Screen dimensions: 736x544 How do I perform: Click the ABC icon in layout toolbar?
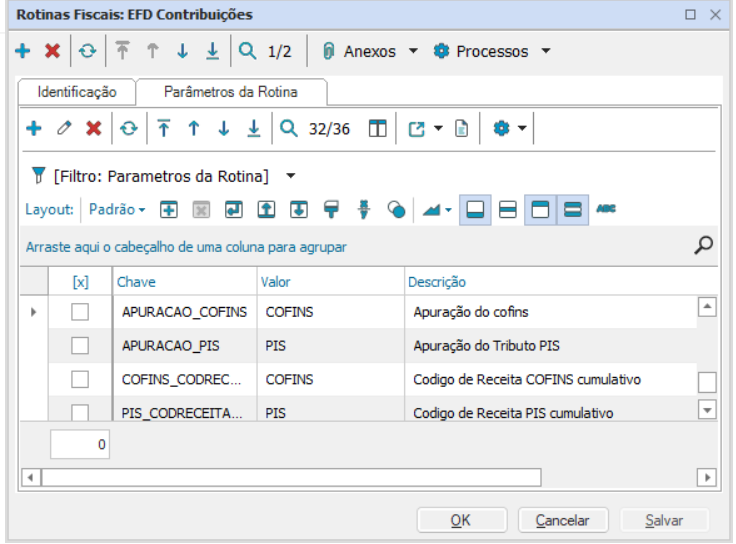(x=606, y=209)
